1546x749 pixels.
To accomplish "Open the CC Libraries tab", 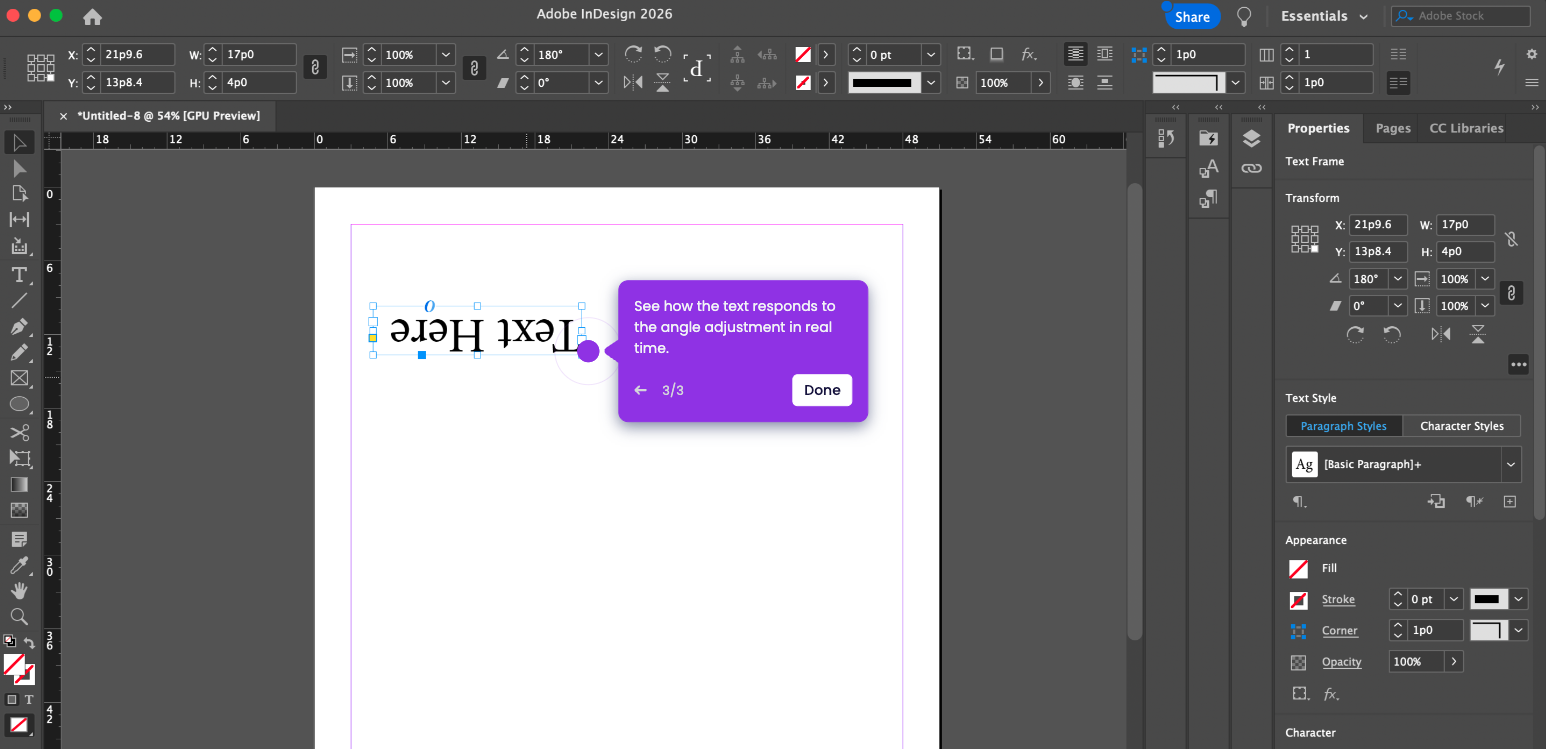I will (x=1466, y=128).
